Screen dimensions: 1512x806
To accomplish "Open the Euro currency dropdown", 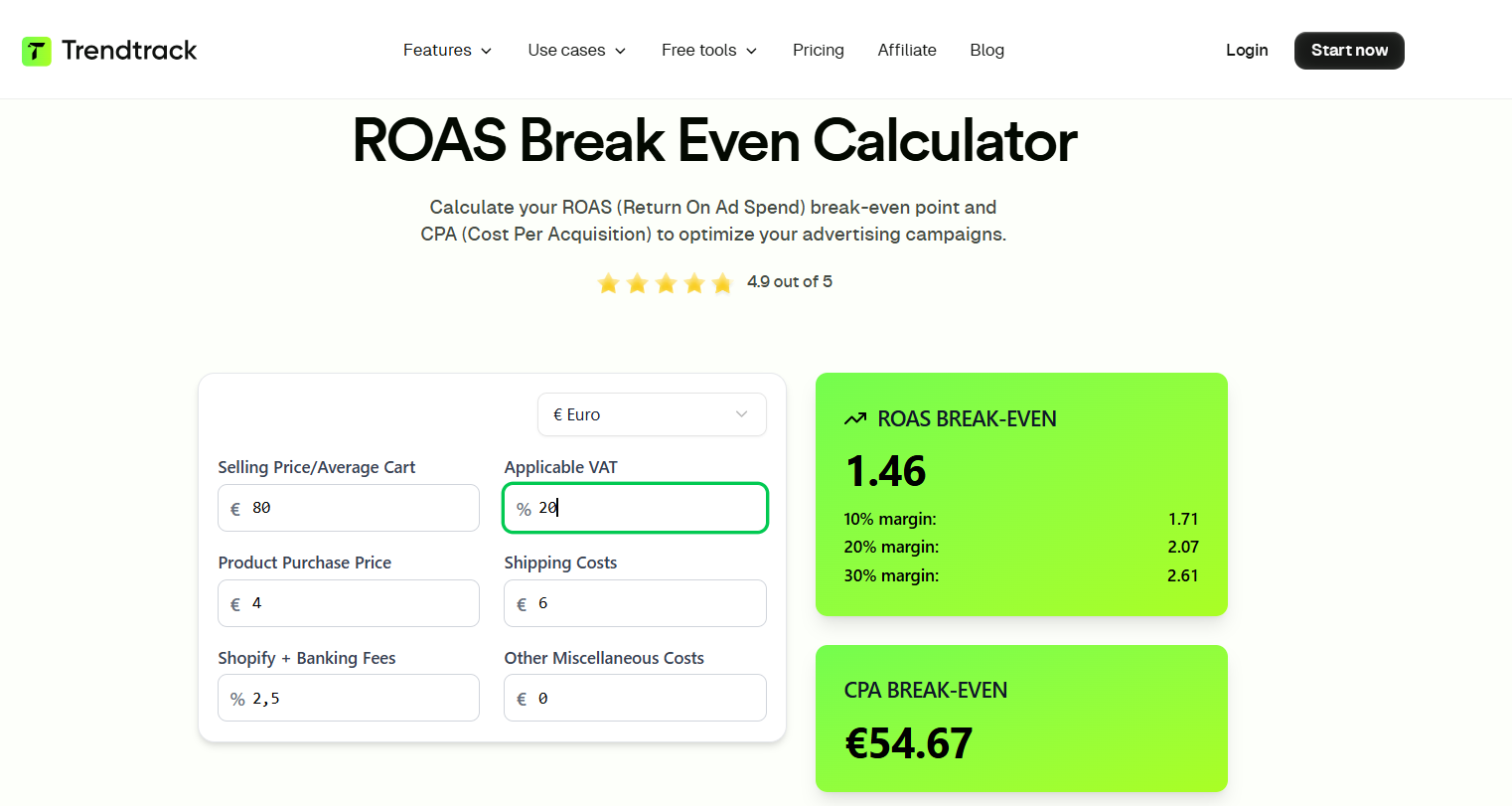I will (652, 414).
